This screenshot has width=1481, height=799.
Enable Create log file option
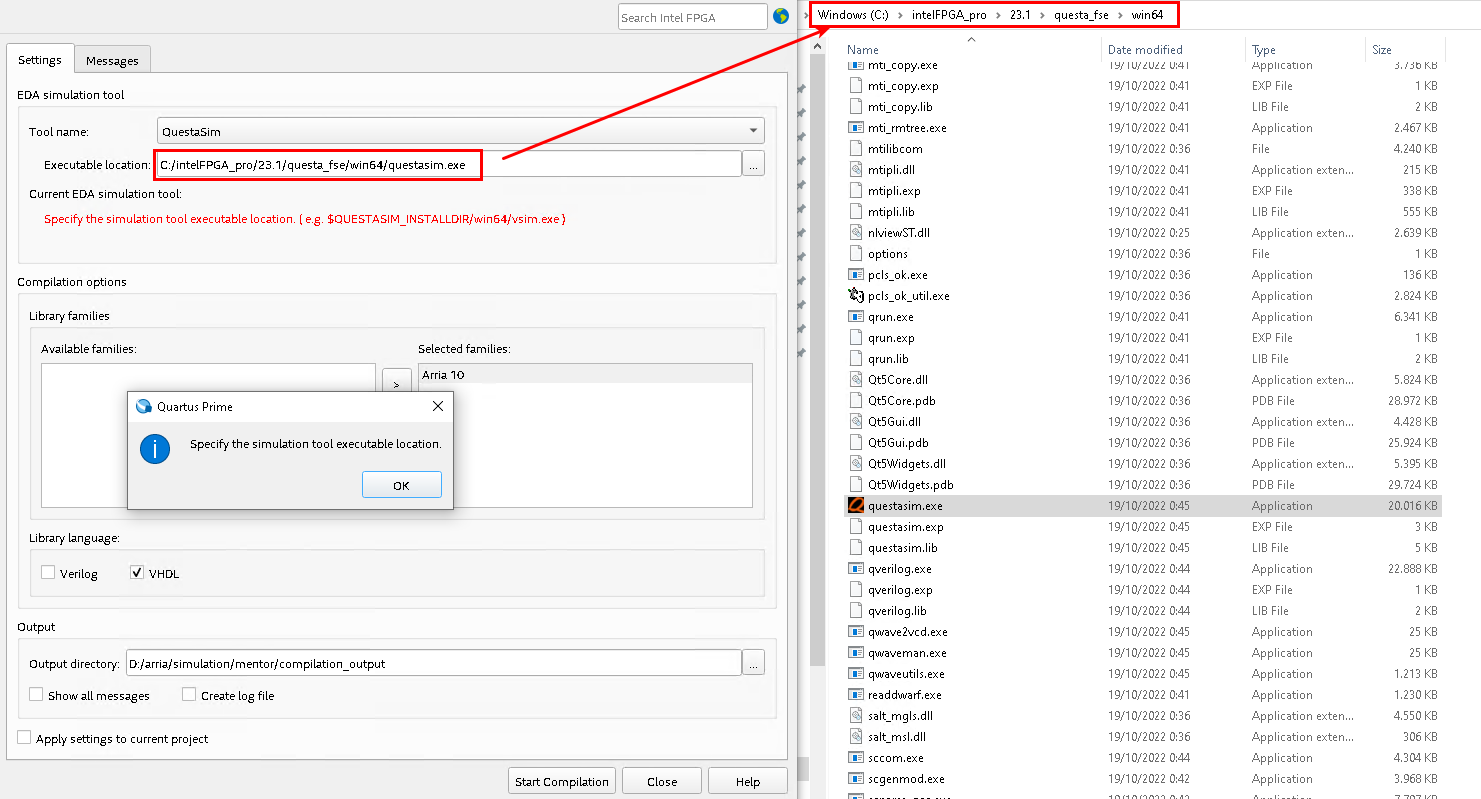pyautogui.click(x=189, y=695)
